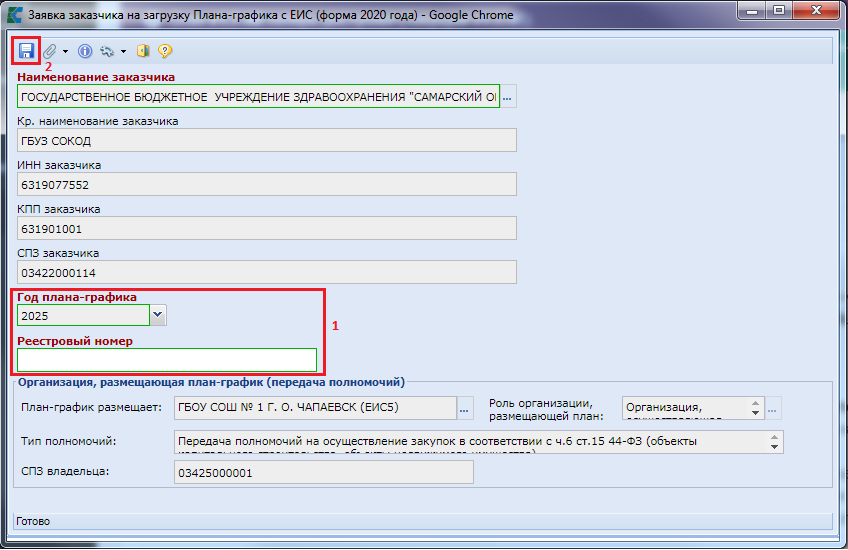Click the Реестровый номер input field

point(167,360)
